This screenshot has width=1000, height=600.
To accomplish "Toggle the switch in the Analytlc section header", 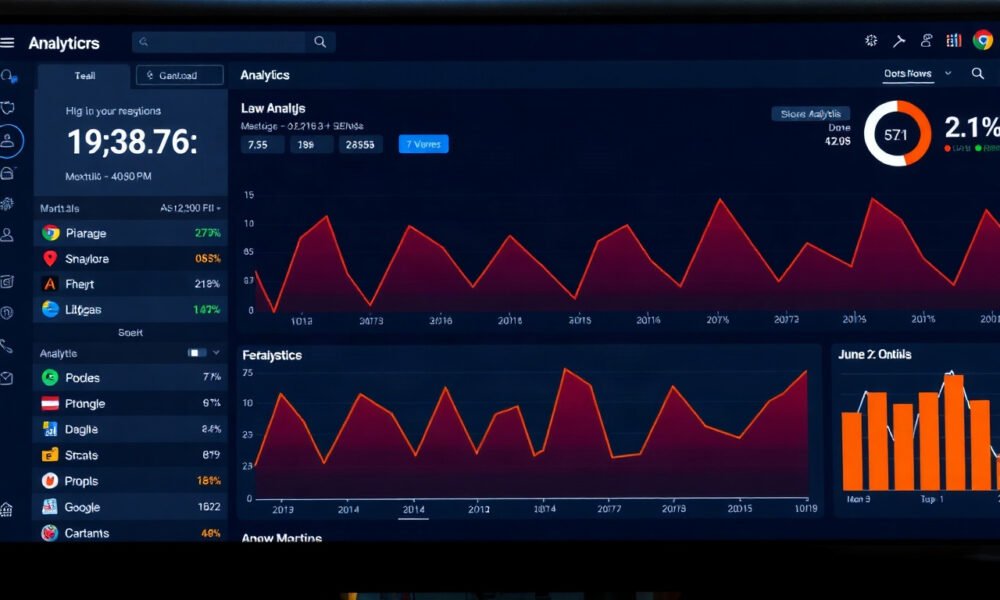I will [196, 353].
